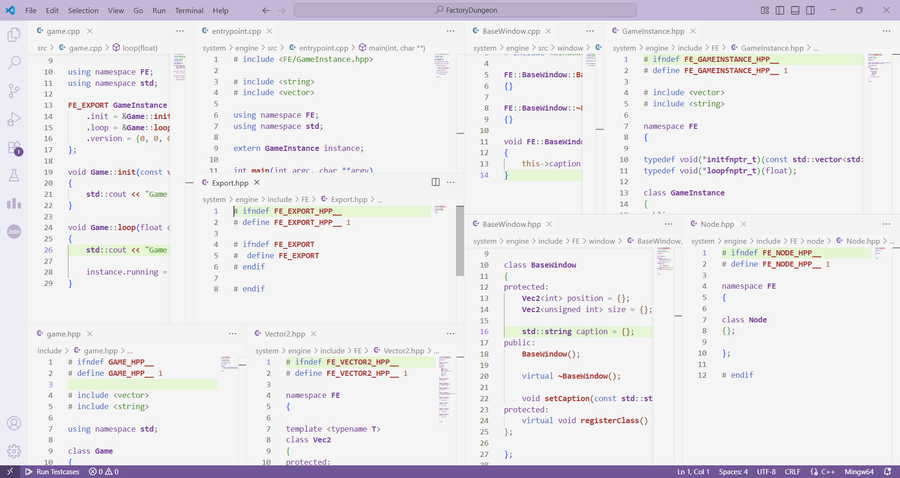Open More Actions for Export.hpp editor group
Screen dimensions: 900x478
coord(451,182)
